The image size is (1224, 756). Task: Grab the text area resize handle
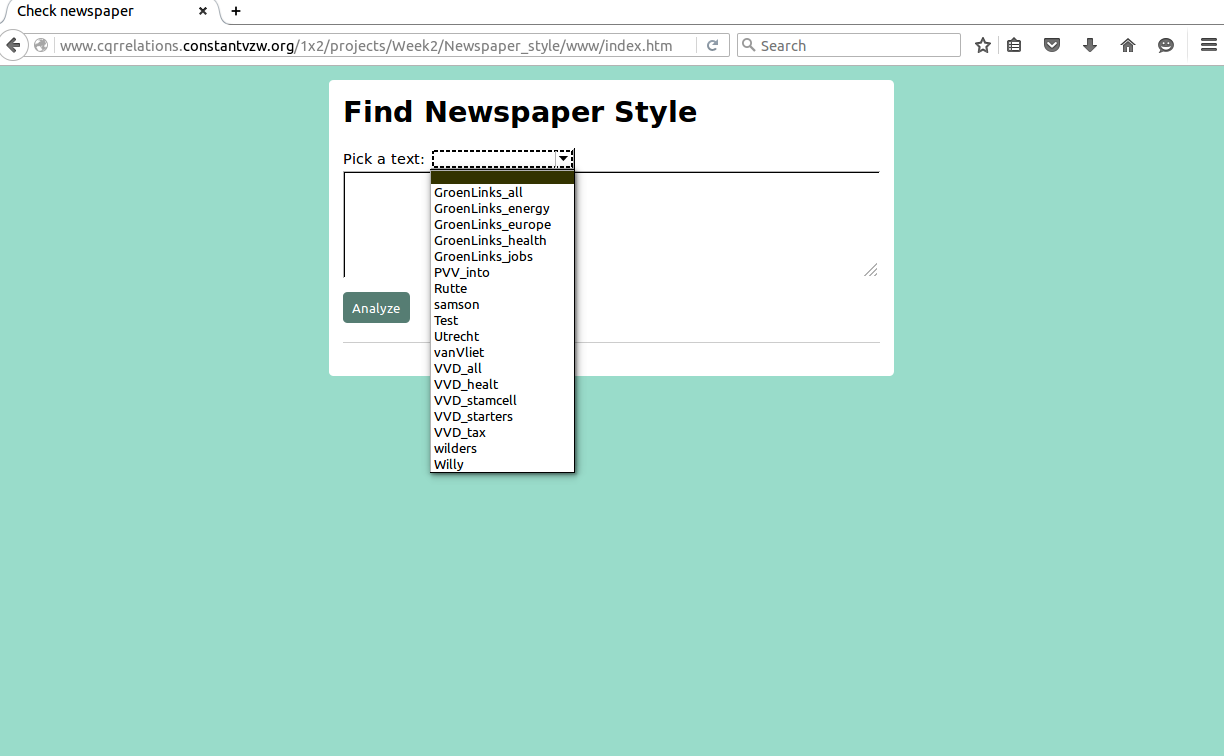click(x=871, y=269)
